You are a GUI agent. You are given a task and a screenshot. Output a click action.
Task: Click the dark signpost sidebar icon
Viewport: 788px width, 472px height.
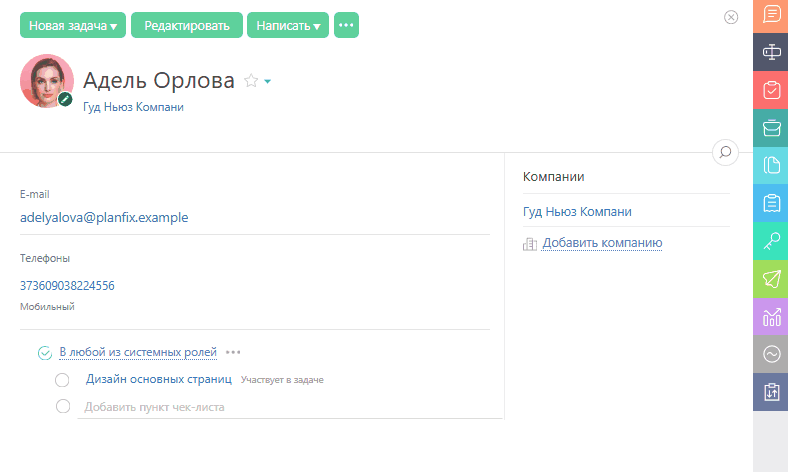coord(770,52)
